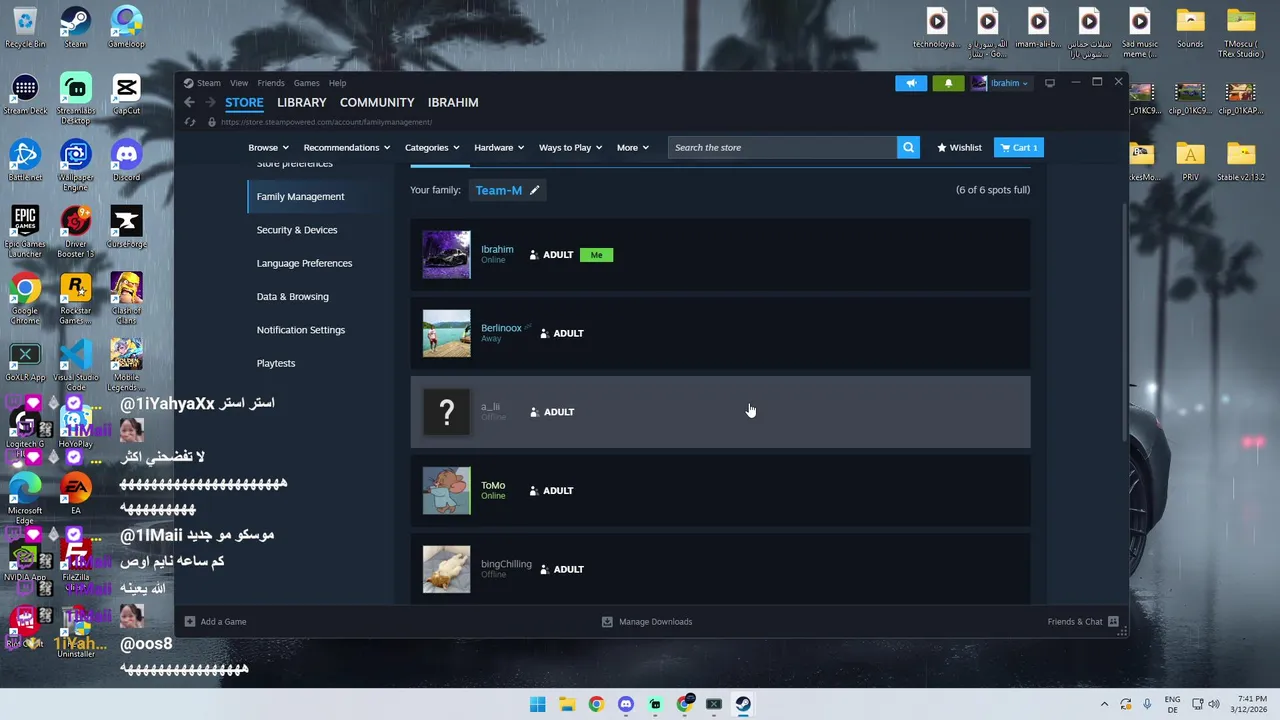Expand the Ways to Play dropdown
This screenshot has width=1280, height=720.
(570, 147)
